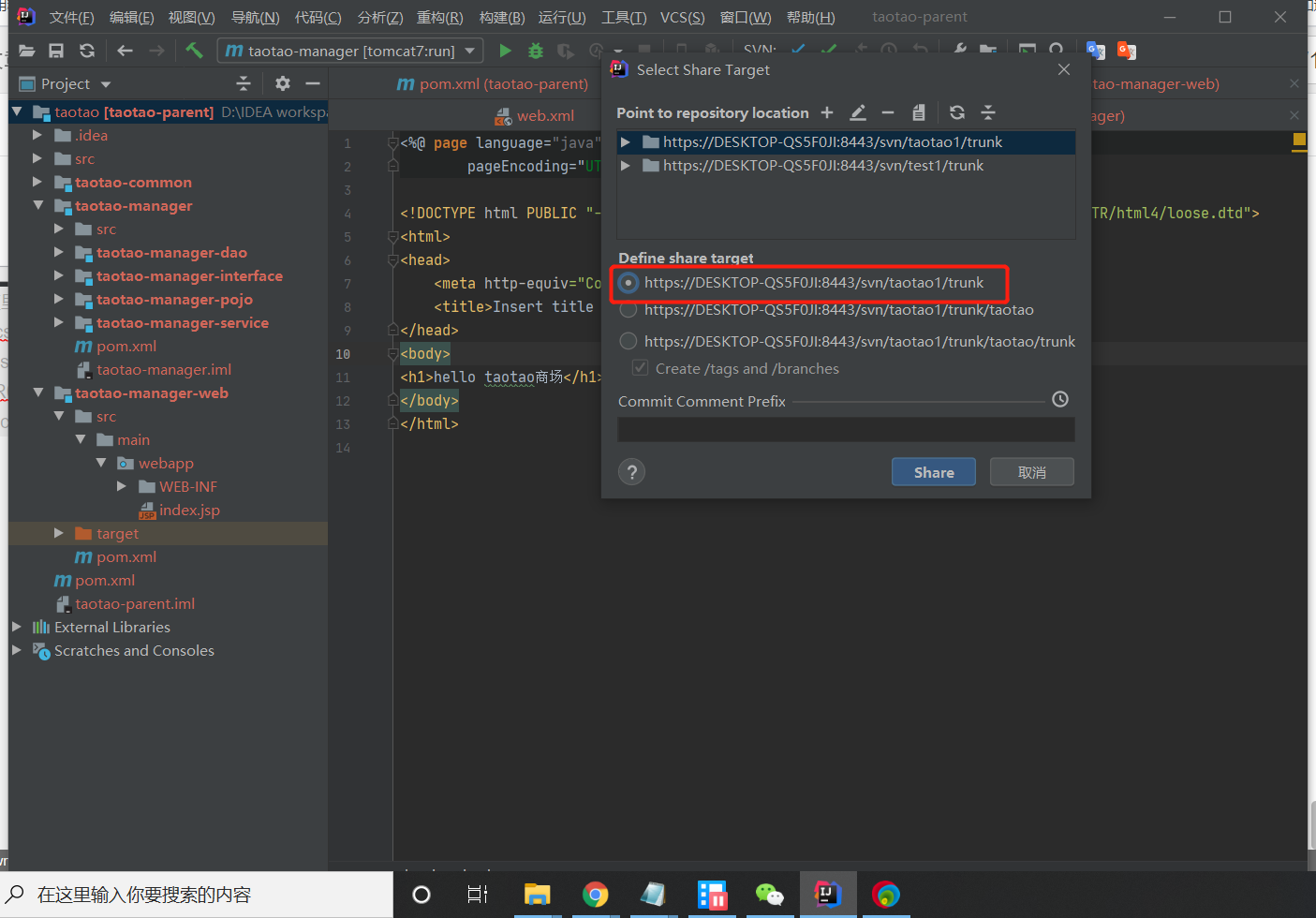
Task: Click the red translate toolbar icon
Action: point(1127,51)
